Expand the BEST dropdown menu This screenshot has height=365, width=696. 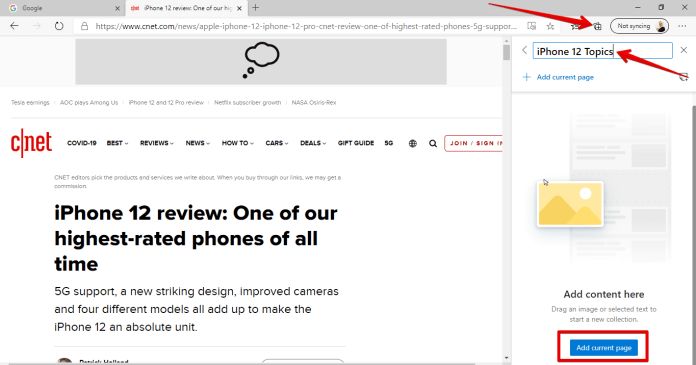[117, 143]
